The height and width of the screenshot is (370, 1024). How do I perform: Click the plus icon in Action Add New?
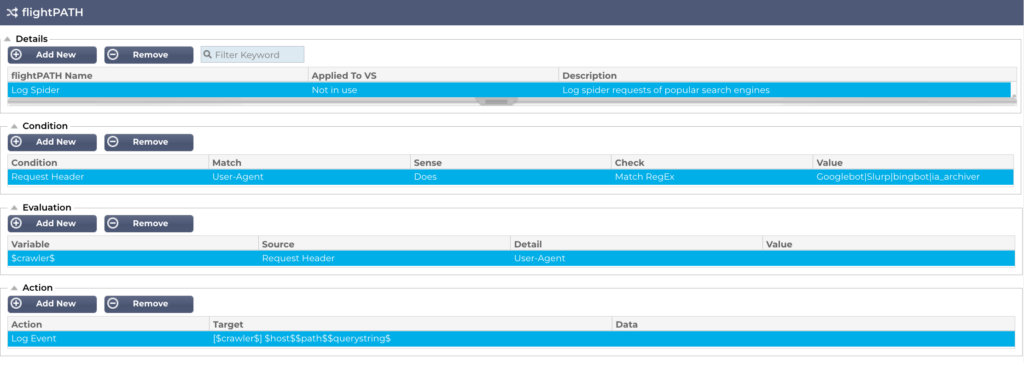(17, 303)
